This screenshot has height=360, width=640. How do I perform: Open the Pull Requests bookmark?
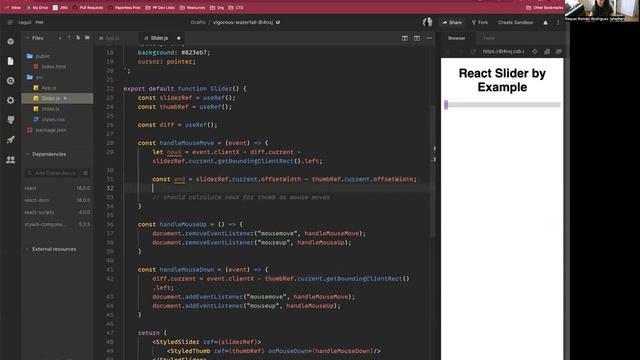88,8
